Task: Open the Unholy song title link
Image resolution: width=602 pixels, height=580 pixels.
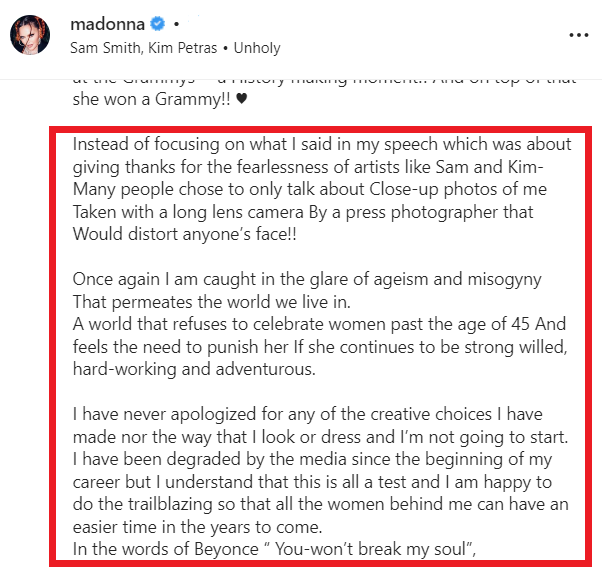Action: [257, 48]
